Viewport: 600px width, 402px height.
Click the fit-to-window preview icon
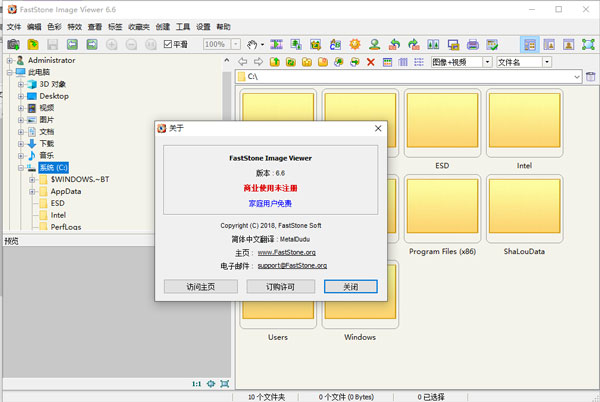click(225, 384)
